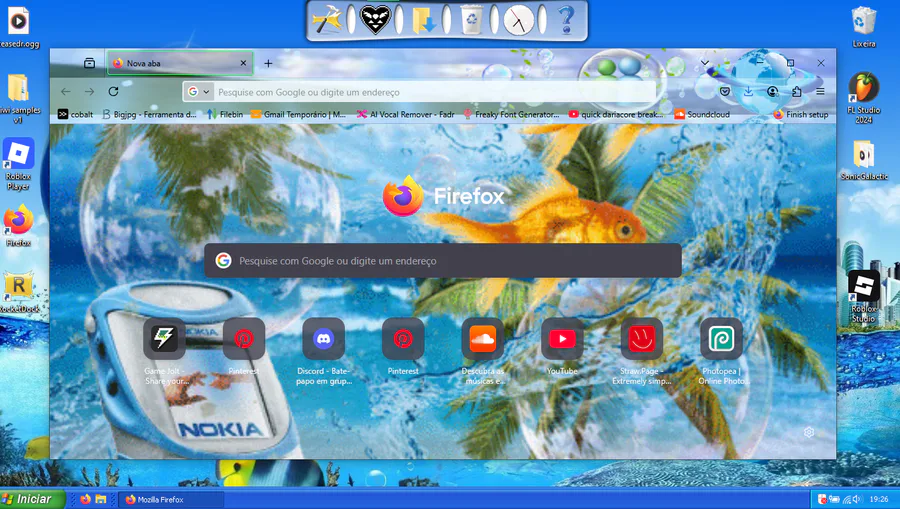
Task: Click the clock icon in the dock
Action: click(x=518, y=21)
